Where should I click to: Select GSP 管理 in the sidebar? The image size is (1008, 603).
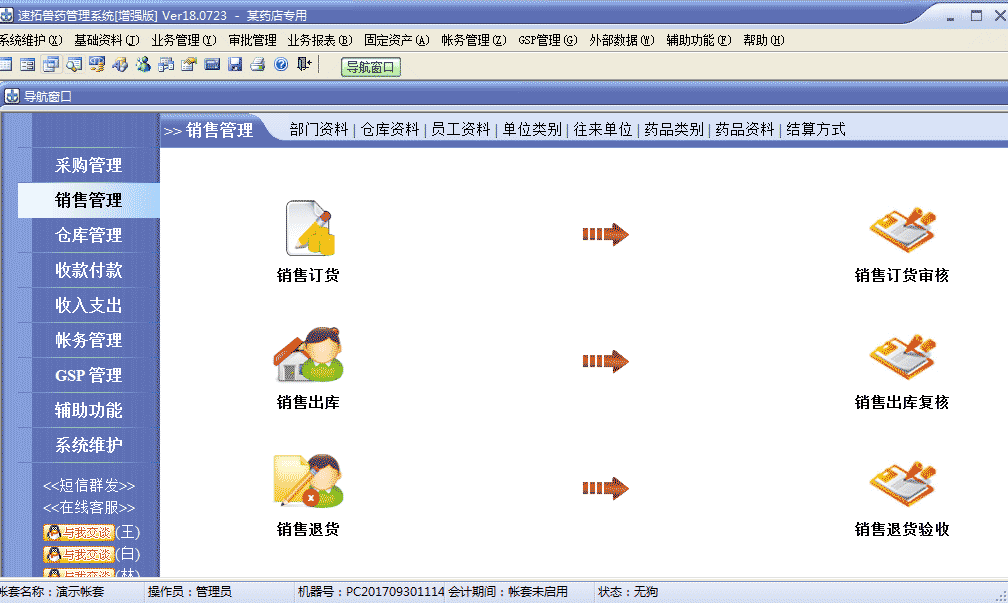89,375
